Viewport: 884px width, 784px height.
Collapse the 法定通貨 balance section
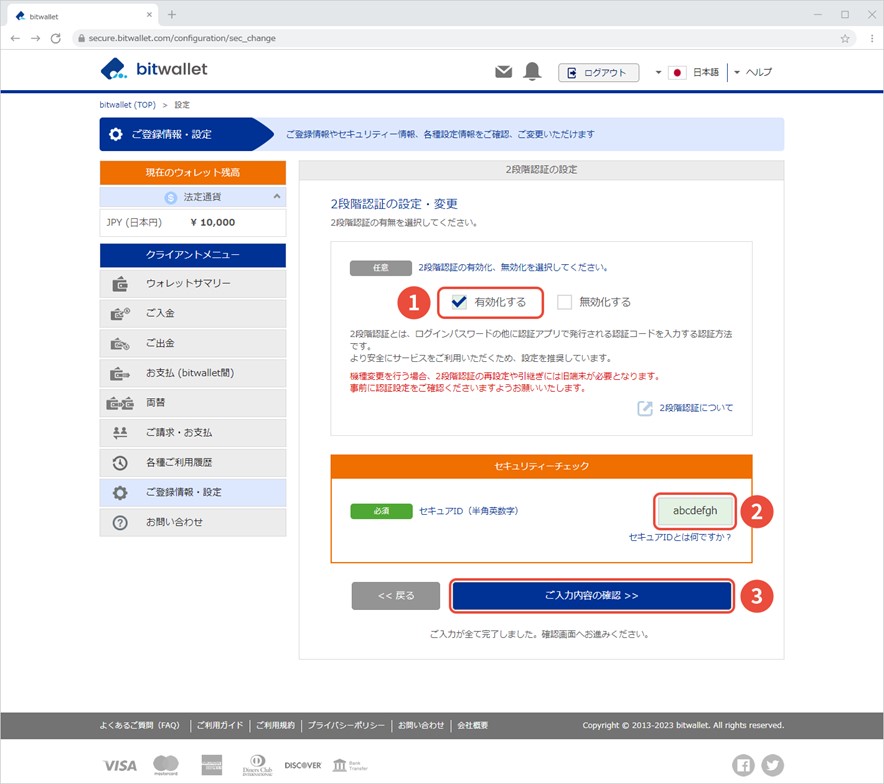click(277, 197)
